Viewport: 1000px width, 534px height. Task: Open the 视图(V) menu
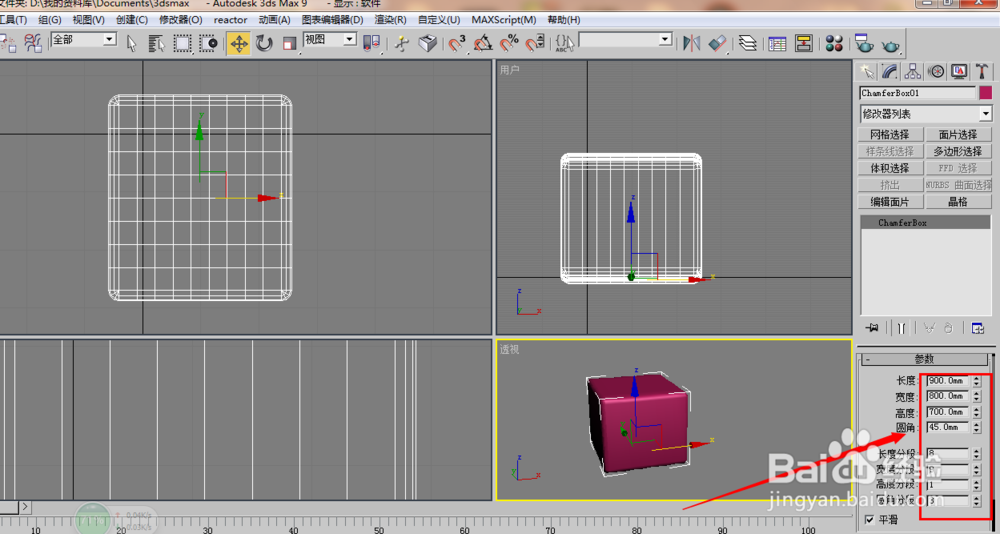89,20
